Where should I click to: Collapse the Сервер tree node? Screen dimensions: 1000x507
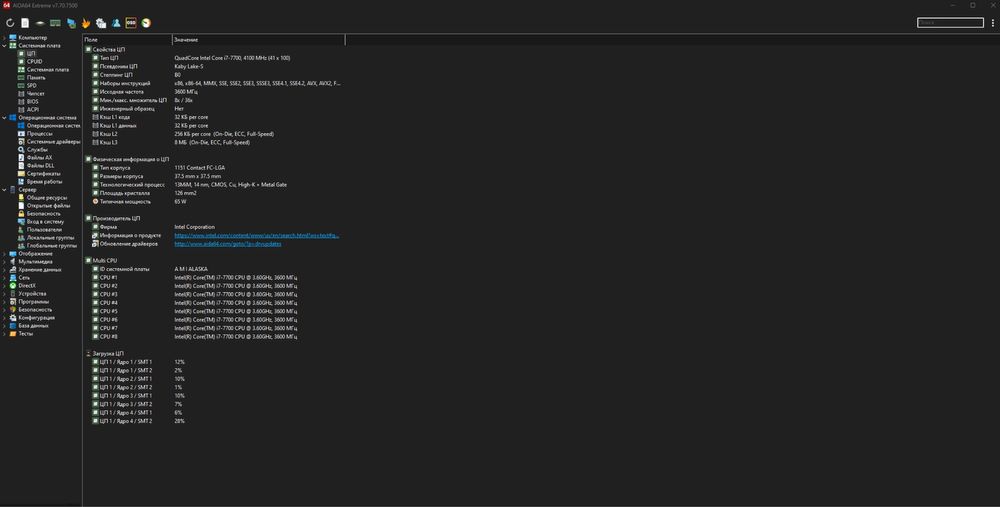(4, 189)
